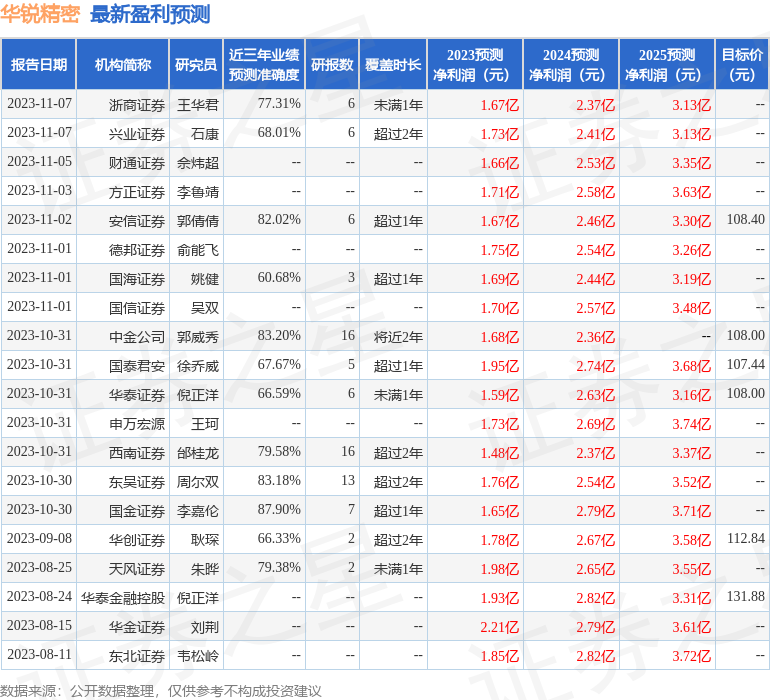Screen dimensions: 770x700
Task: Click target price 108.40
Action: pos(746,219)
